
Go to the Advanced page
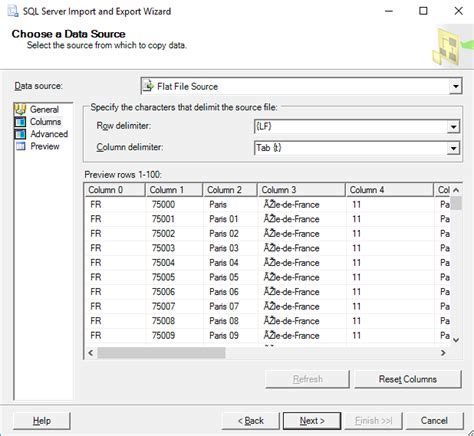pyautogui.click(x=49, y=134)
